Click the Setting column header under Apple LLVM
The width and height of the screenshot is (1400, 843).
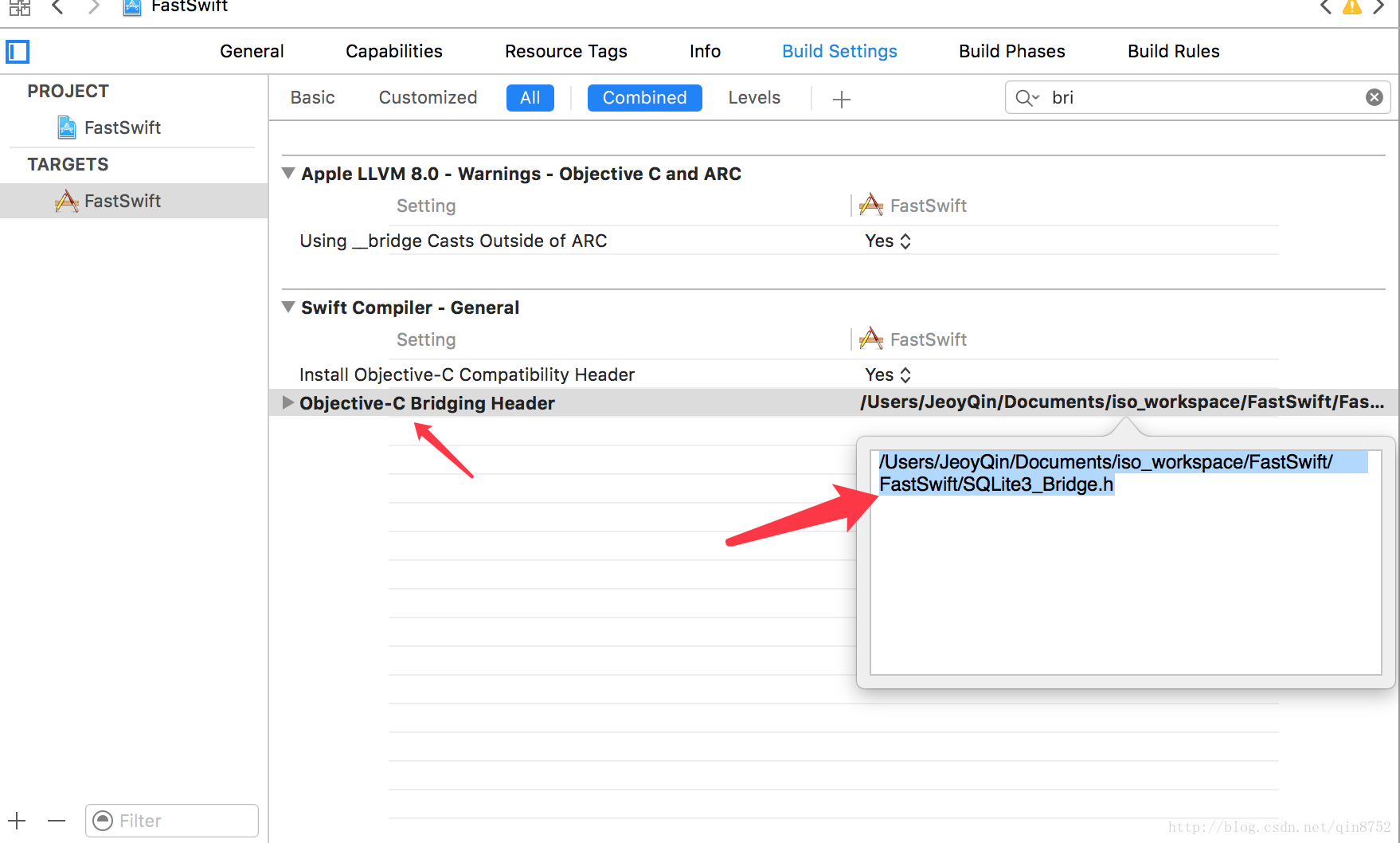426,206
